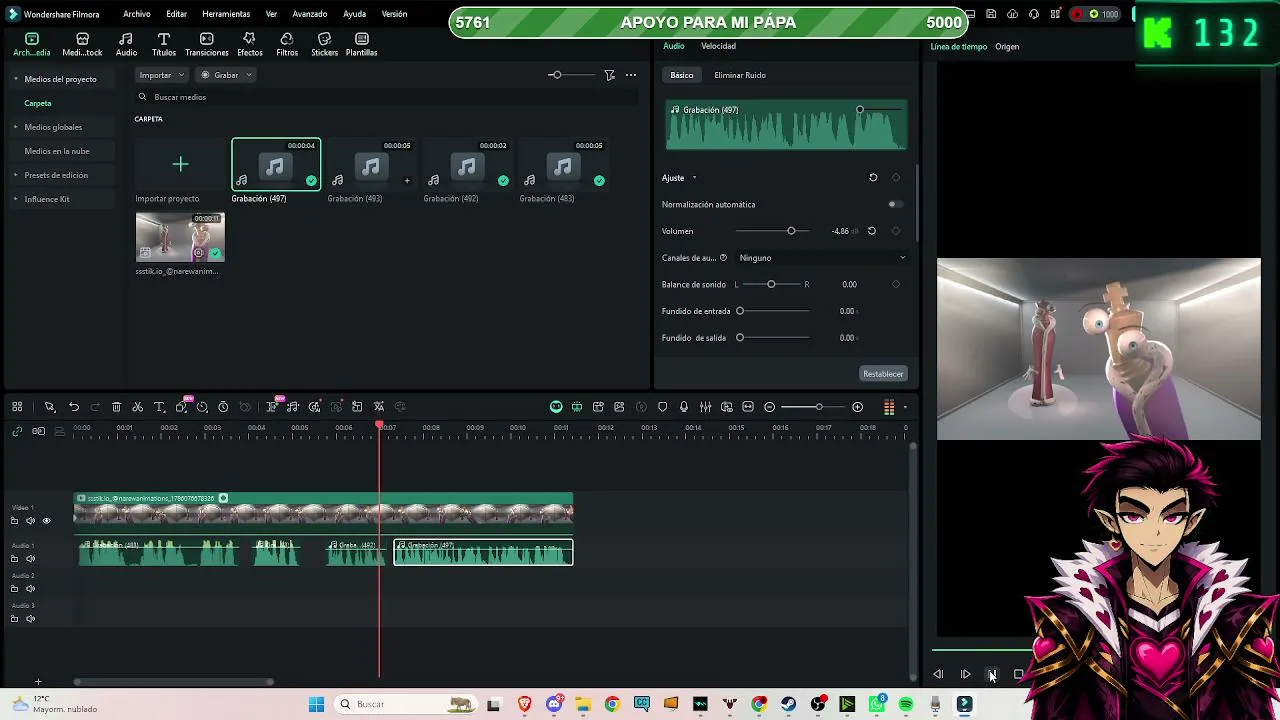
Task: Switch to the Velocidad tab
Action: click(718, 46)
